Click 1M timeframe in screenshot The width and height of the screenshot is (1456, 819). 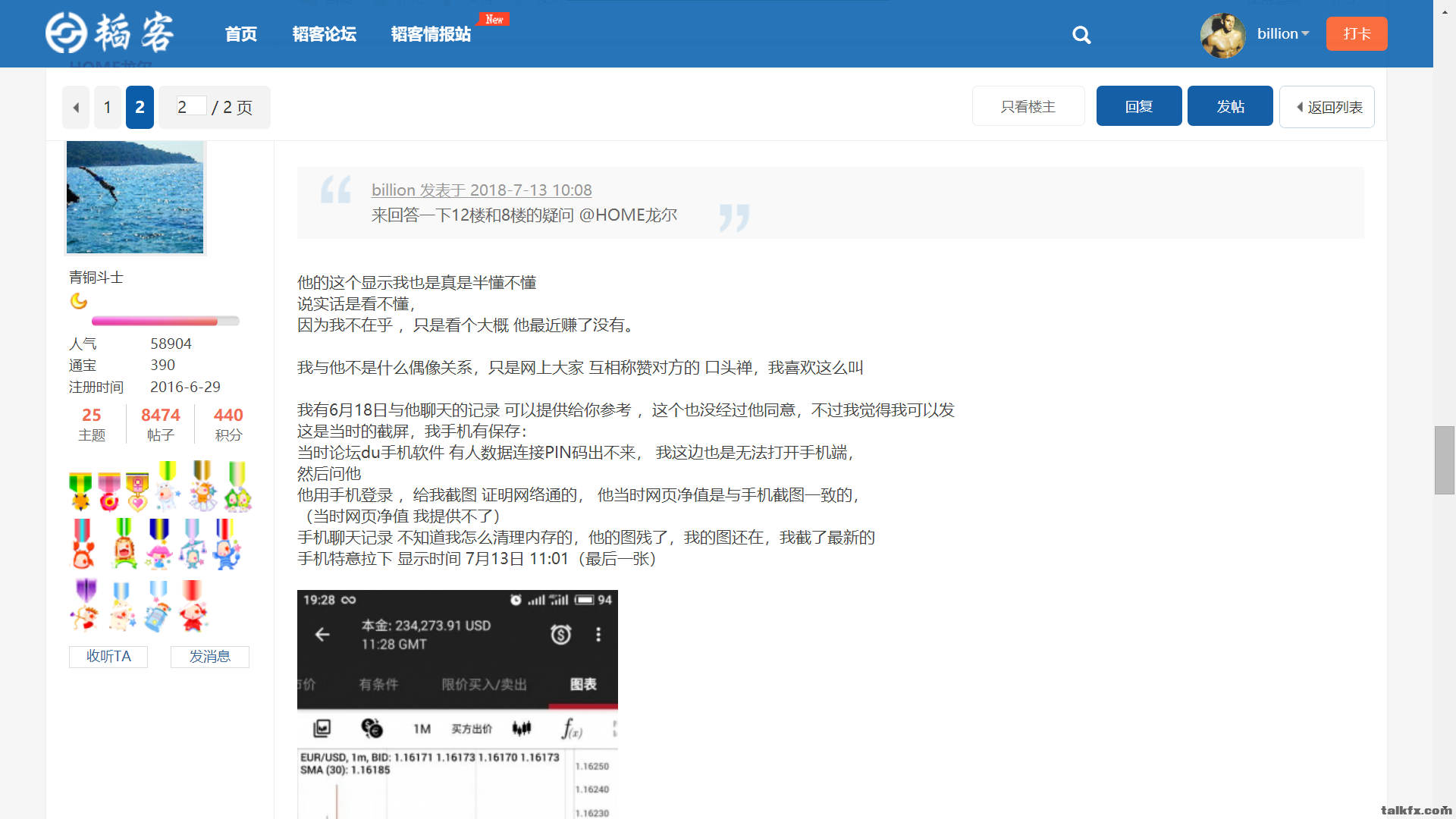[x=422, y=729]
